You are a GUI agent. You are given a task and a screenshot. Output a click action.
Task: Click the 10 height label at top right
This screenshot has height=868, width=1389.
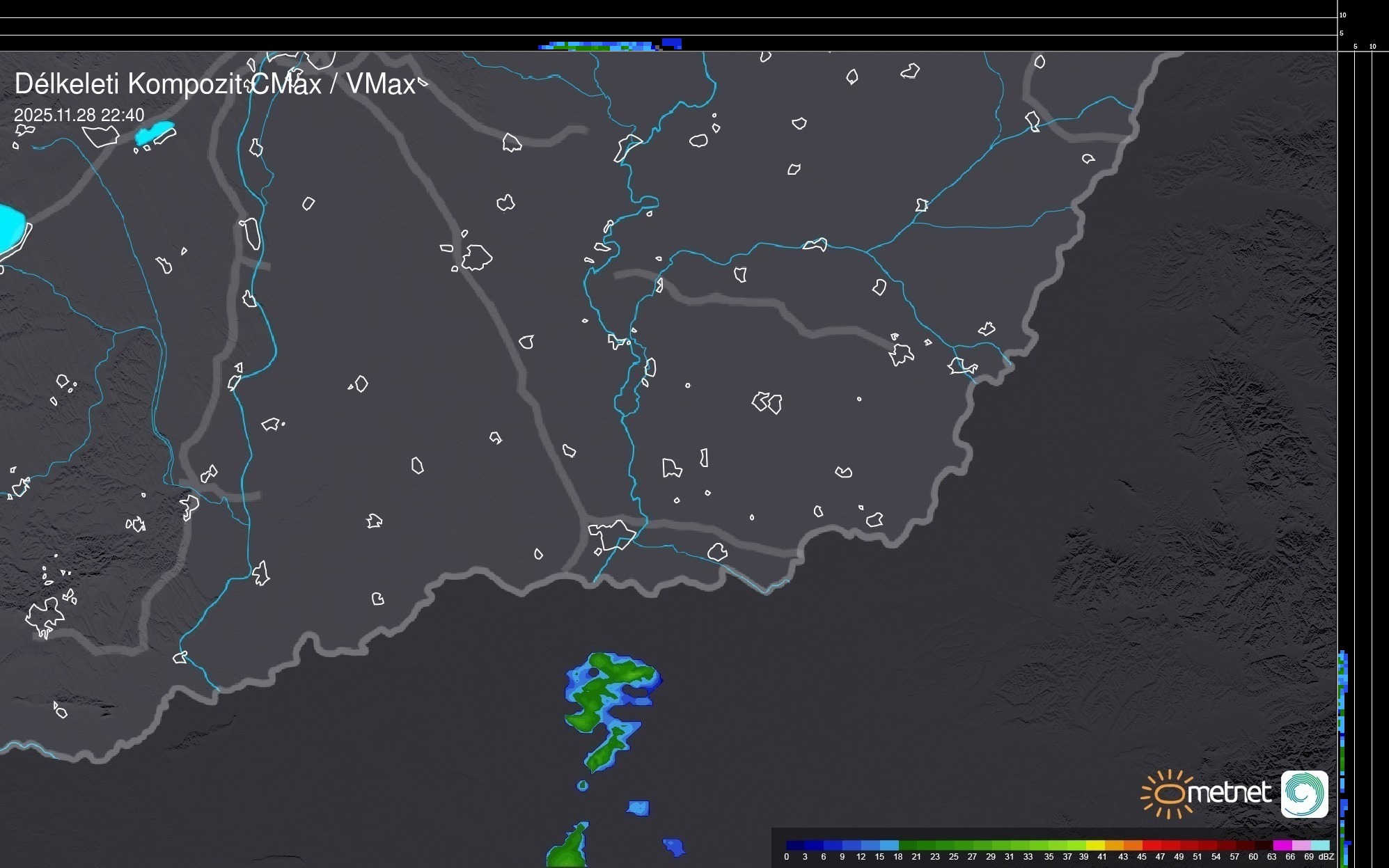1342,15
